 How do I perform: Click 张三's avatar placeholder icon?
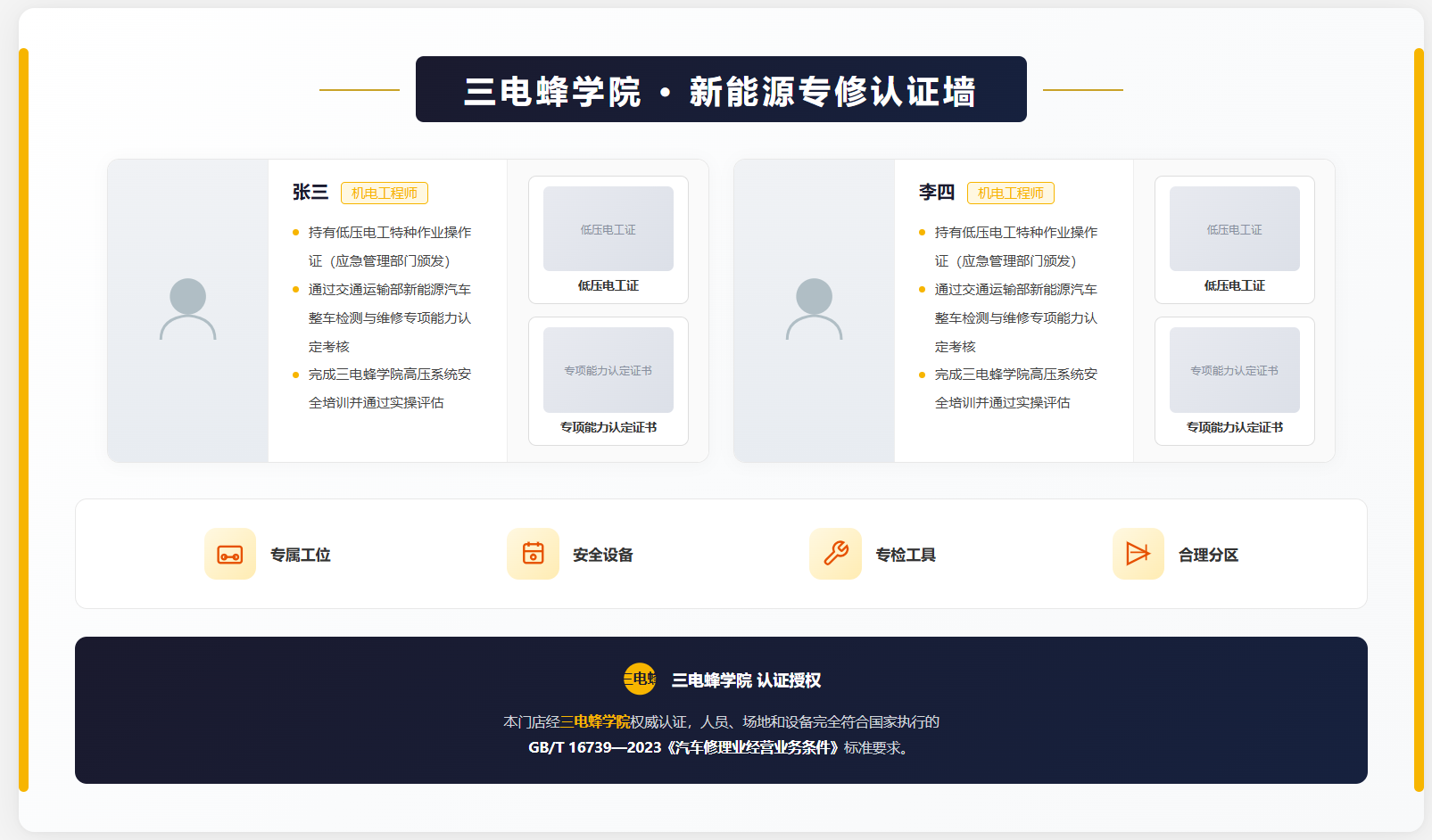click(188, 309)
